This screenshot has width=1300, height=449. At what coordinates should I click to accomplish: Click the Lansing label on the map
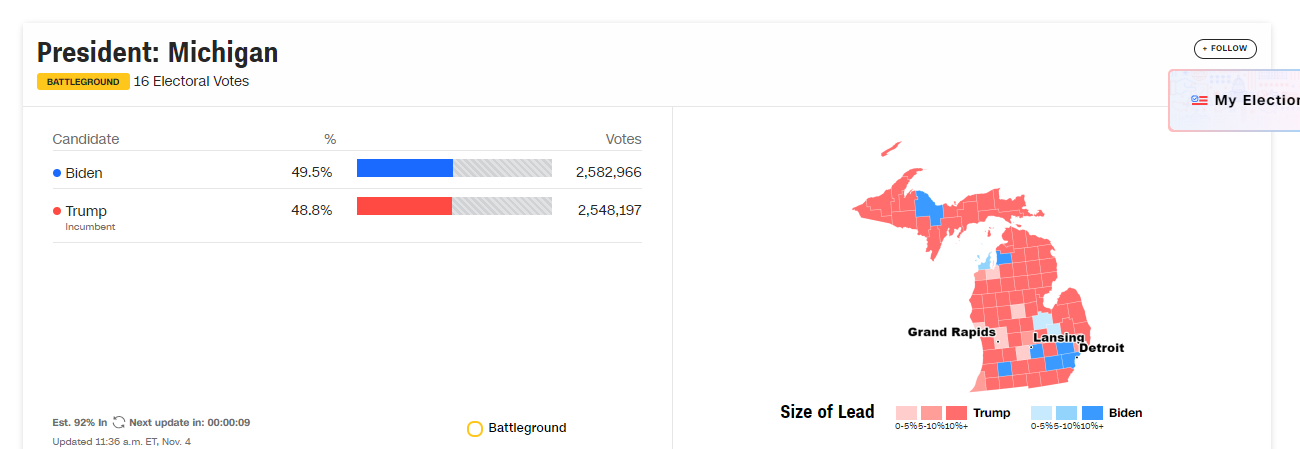coord(1058,337)
